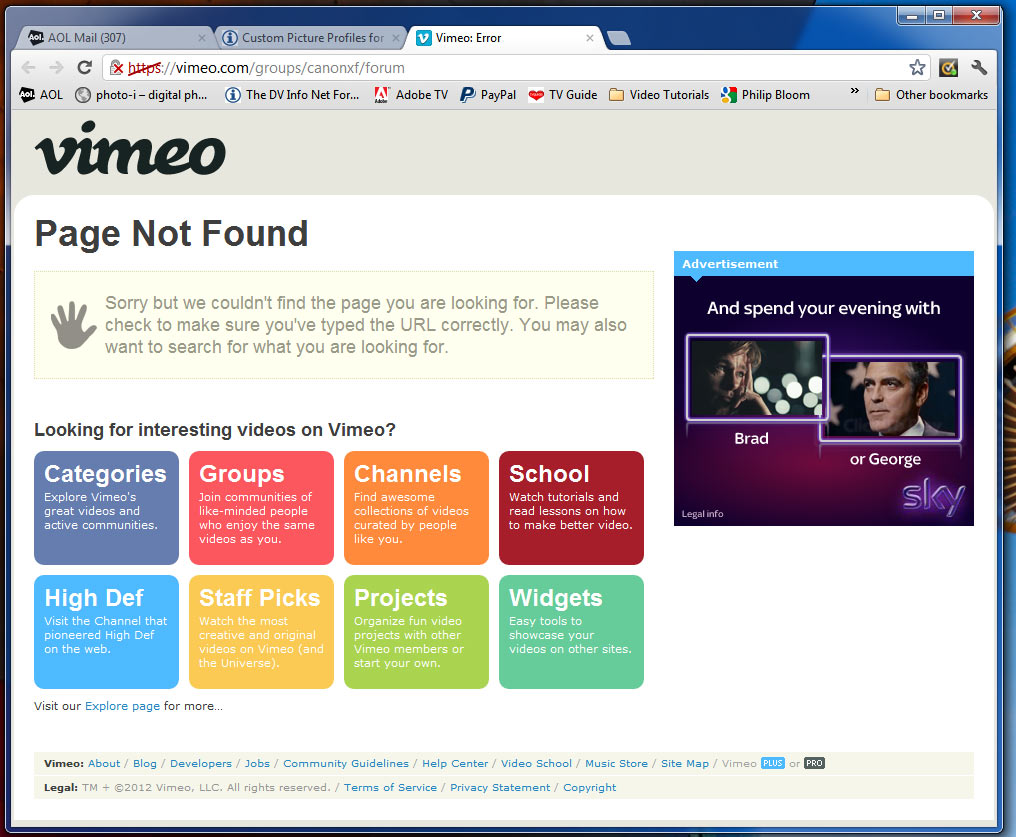Click the Vimeo logo

(130, 148)
